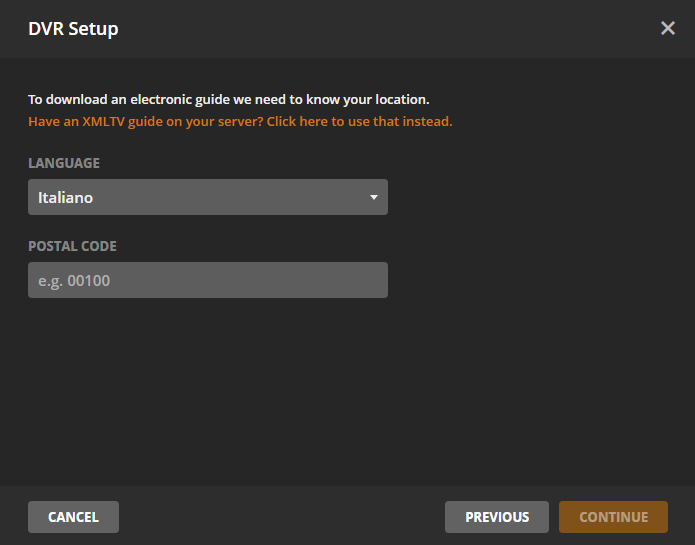Open the Language dropdown showing Italiano
The width and height of the screenshot is (695, 545).
(x=208, y=197)
